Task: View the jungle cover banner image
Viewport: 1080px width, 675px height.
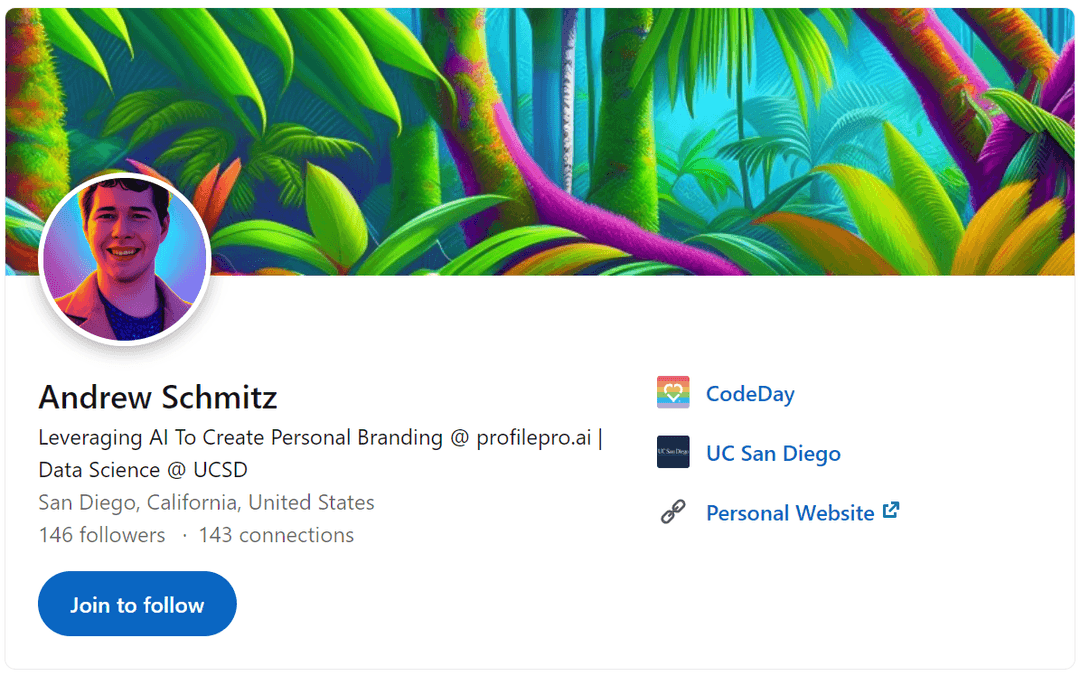Action: click(x=640, y=140)
